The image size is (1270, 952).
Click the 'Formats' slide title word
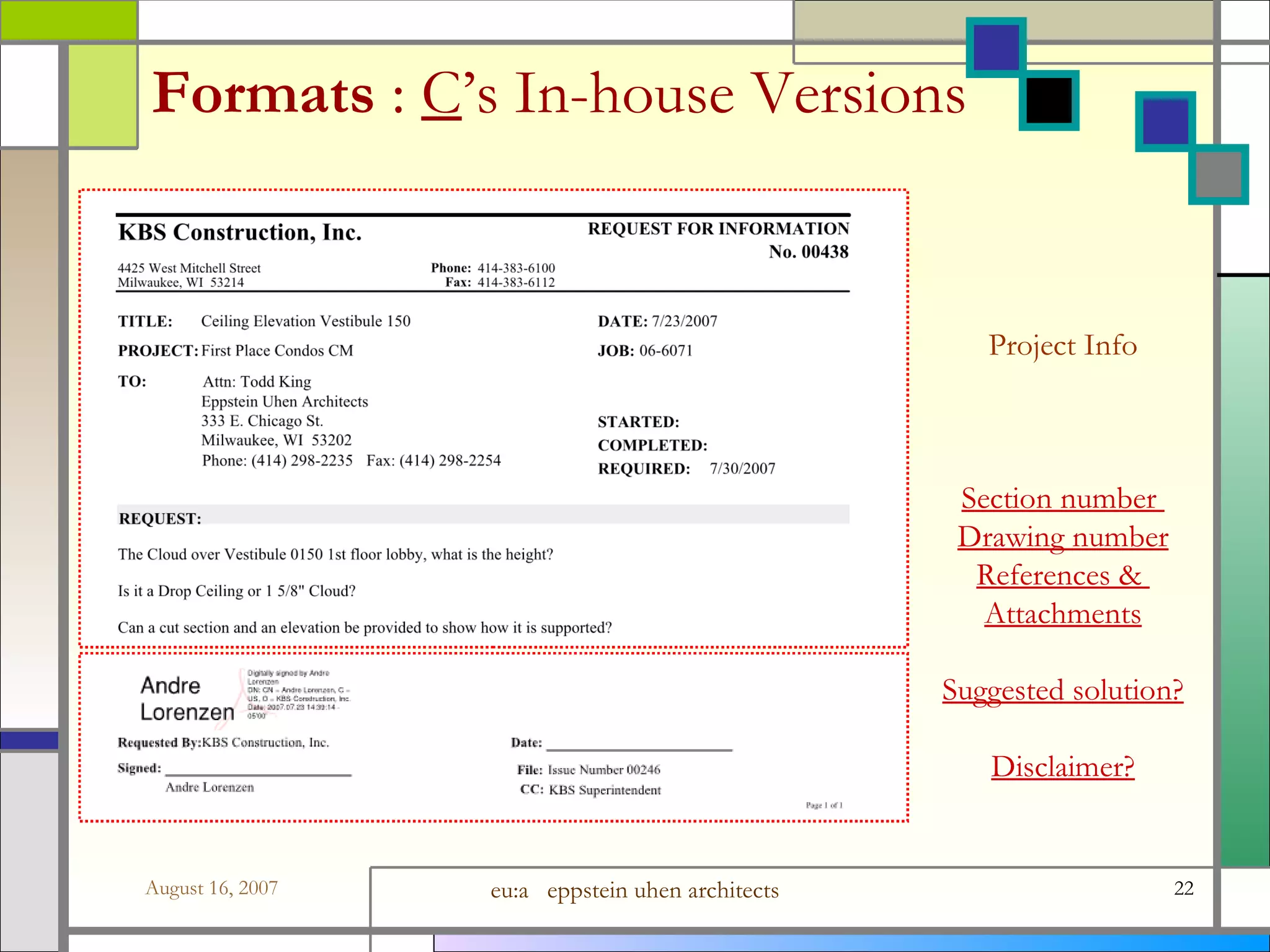point(263,94)
